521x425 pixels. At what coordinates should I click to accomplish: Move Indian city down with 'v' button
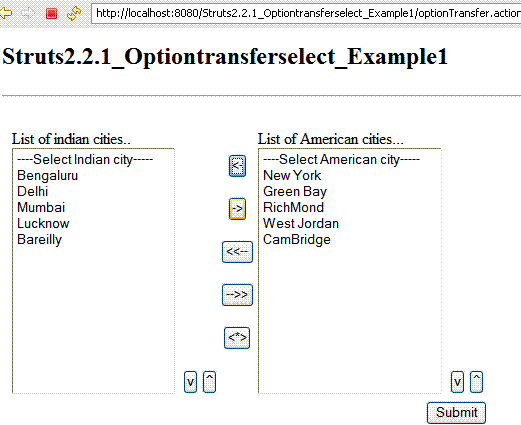(190, 382)
